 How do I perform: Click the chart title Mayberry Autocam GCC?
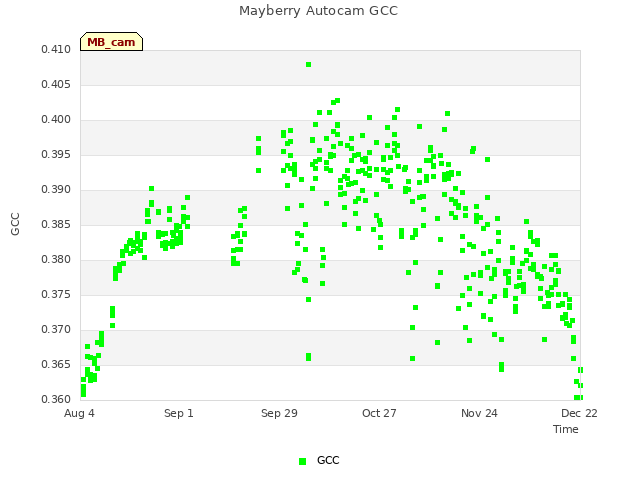tap(318, 11)
